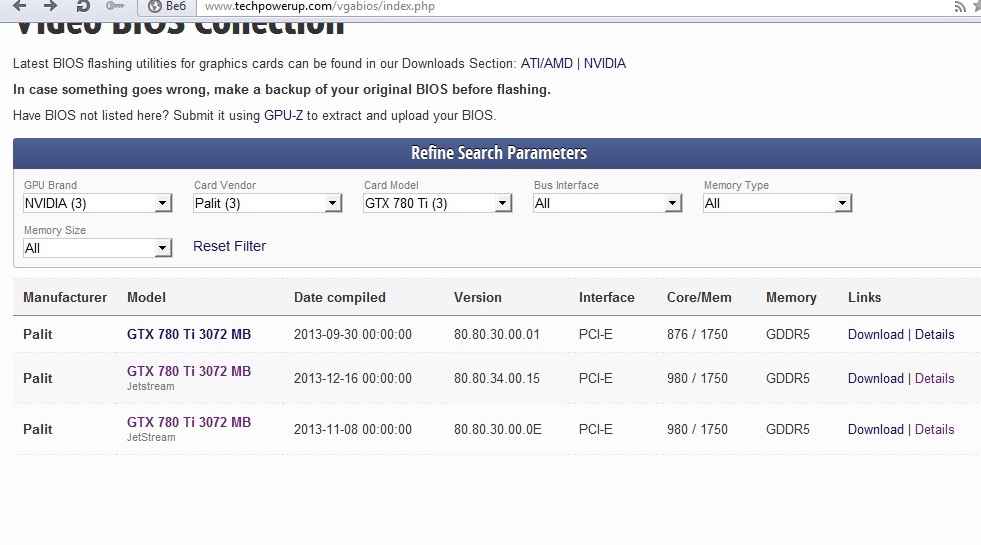Follow the GPU-Z link
Image resolution: width=981 pixels, height=545 pixels.
[x=283, y=115]
